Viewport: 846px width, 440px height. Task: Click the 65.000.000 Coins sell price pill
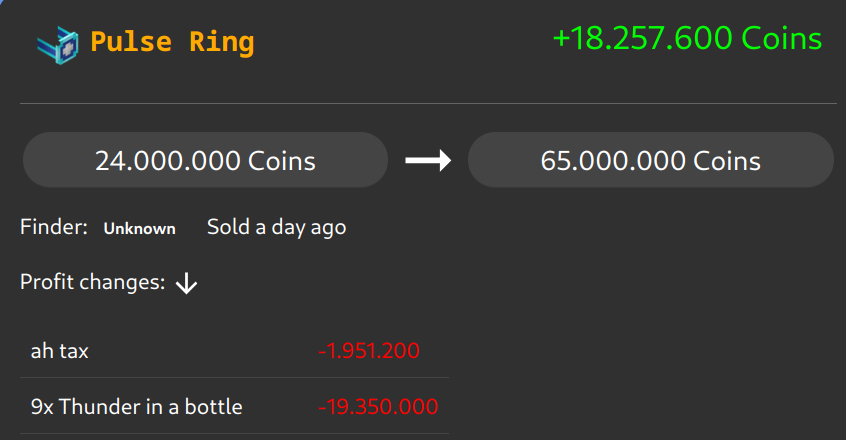[650, 160]
